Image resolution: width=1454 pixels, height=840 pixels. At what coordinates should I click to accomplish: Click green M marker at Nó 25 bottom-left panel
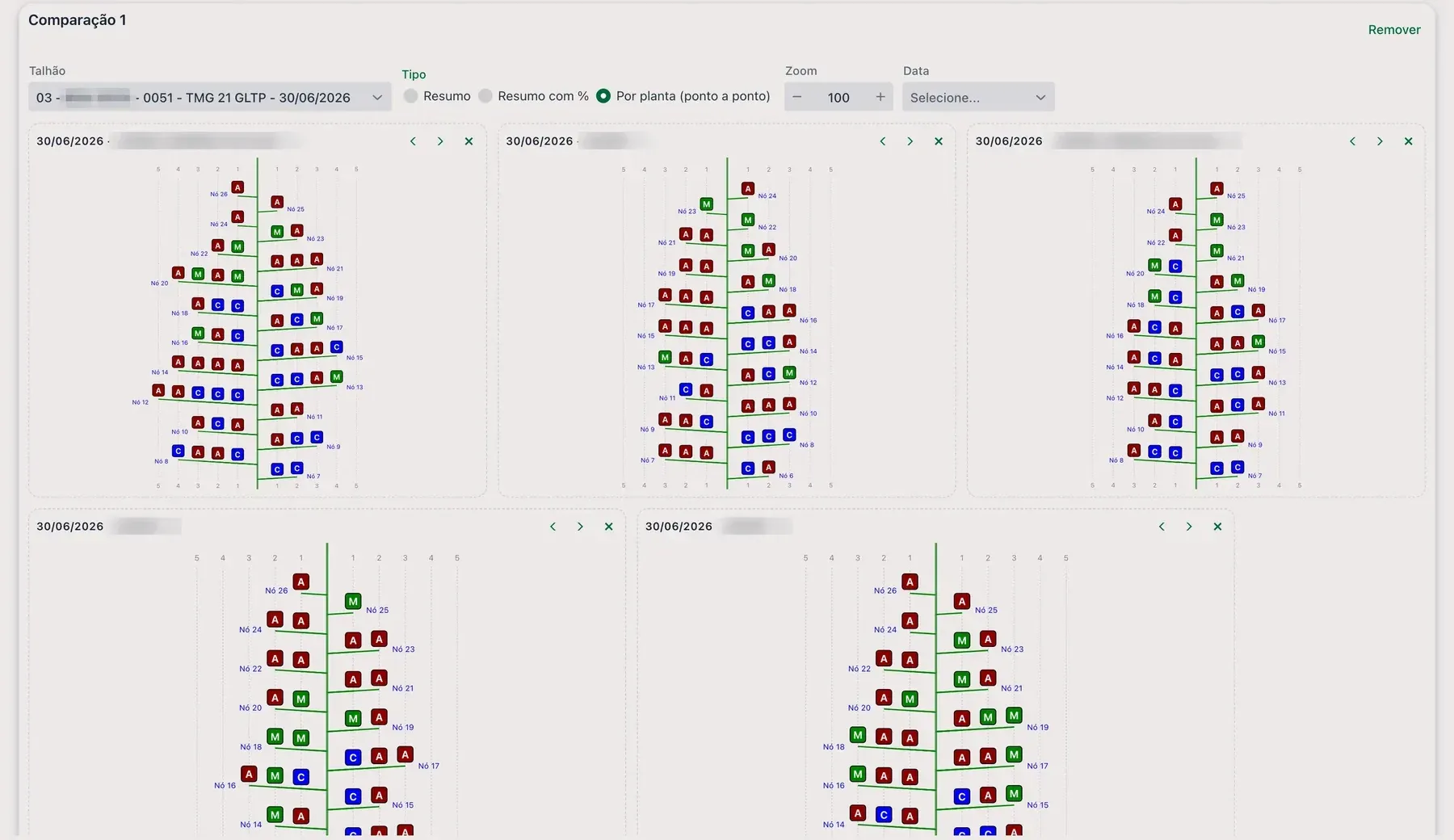coord(353,601)
